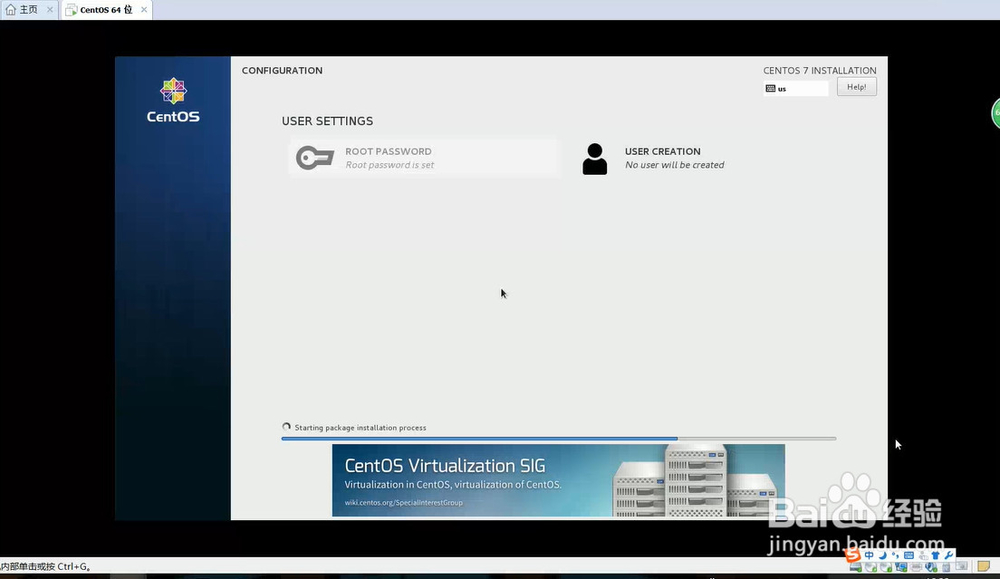Click the CentOS Virtualization SIG banner
Image resolution: width=1000 pixels, height=579 pixels.
pos(558,480)
